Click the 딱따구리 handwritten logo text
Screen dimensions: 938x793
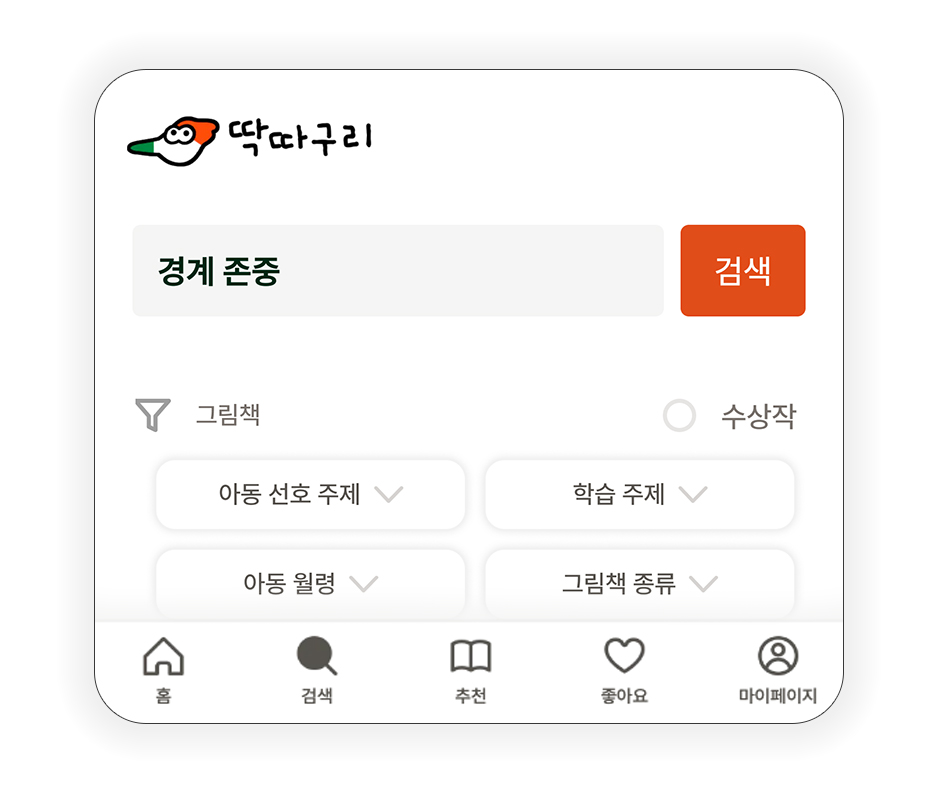(300, 138)
